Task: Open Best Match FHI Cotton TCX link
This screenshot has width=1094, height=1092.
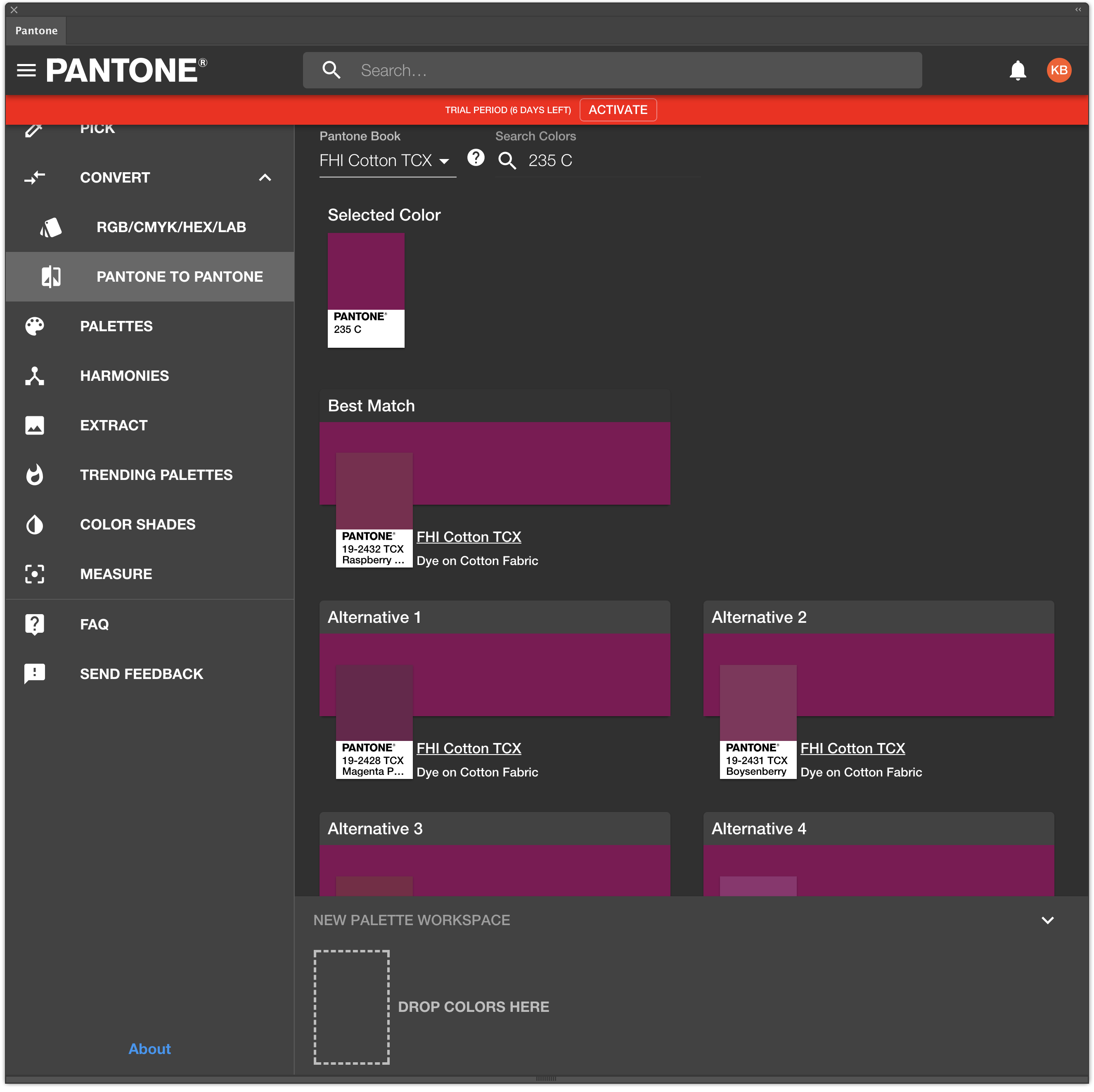Action: pos(469,537)
